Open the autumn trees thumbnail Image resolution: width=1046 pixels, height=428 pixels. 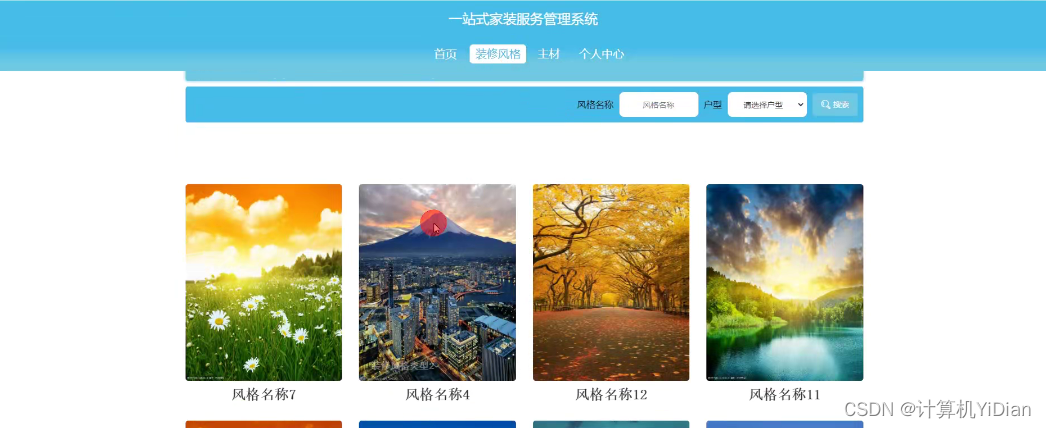click(x=611, y=283)
